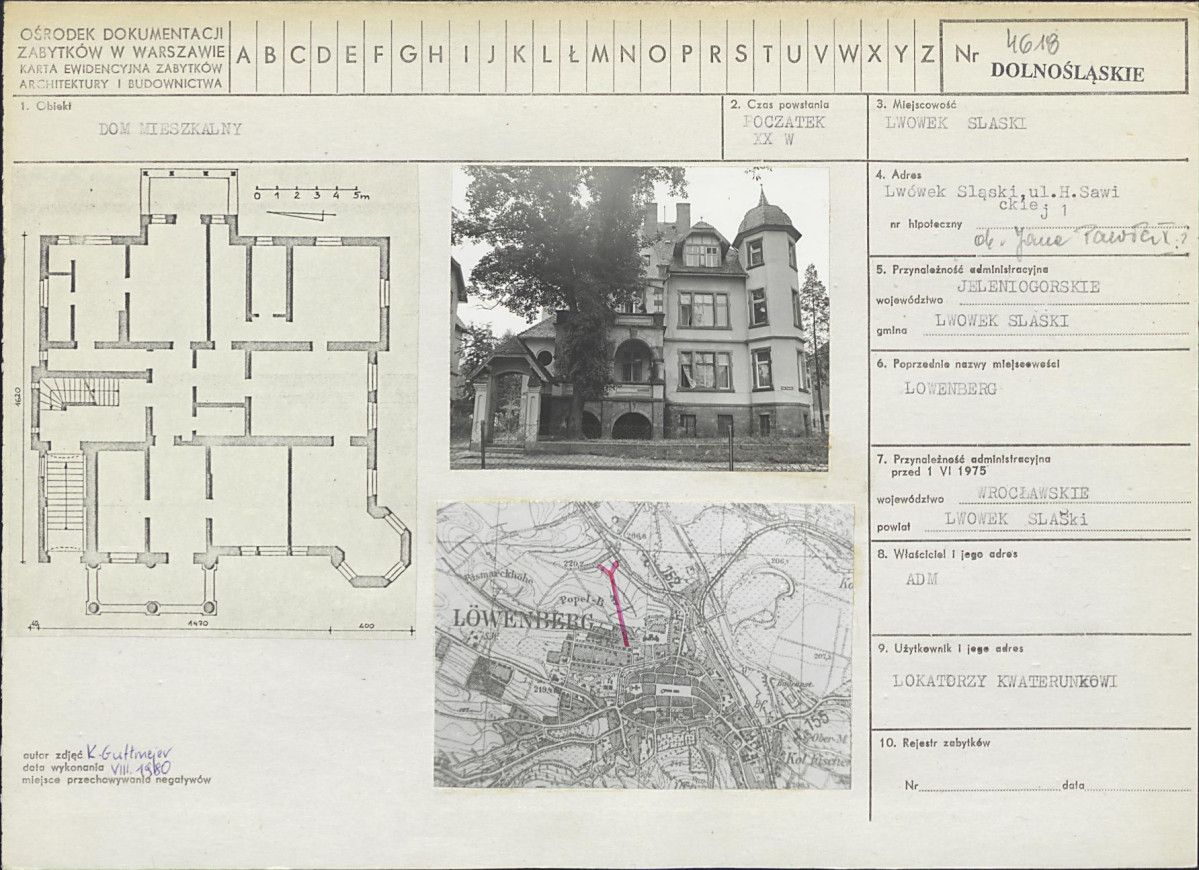Select letter S in the alphabet index
This screenshot has width=1199, height=870.
click(741, 55)
